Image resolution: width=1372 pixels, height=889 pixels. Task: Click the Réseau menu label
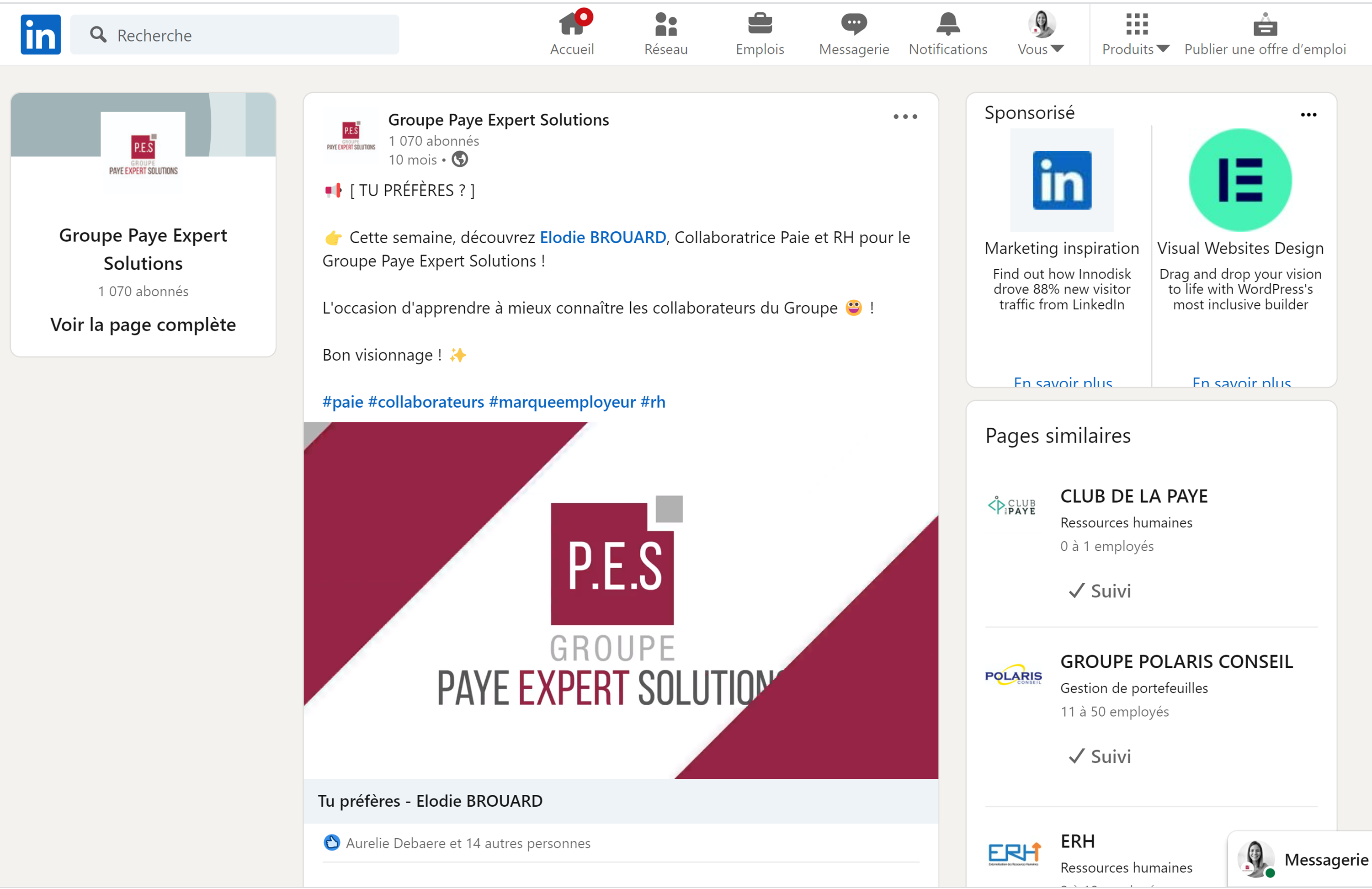point(666,49)
